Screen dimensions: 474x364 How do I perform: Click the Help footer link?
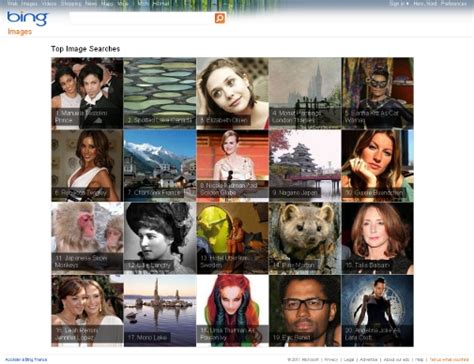420,360
